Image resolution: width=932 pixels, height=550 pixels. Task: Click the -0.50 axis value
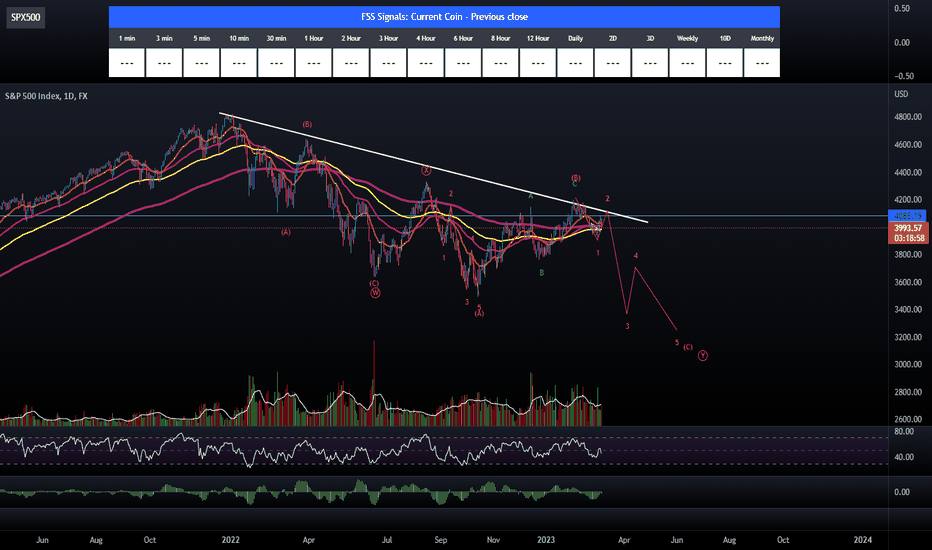tap(903, 76)
